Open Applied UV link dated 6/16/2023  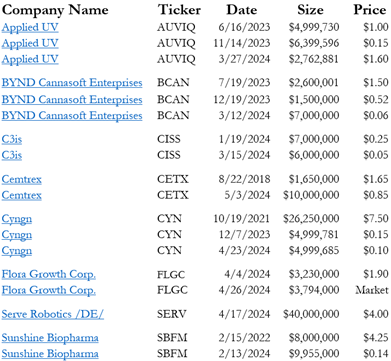(30, 27)
